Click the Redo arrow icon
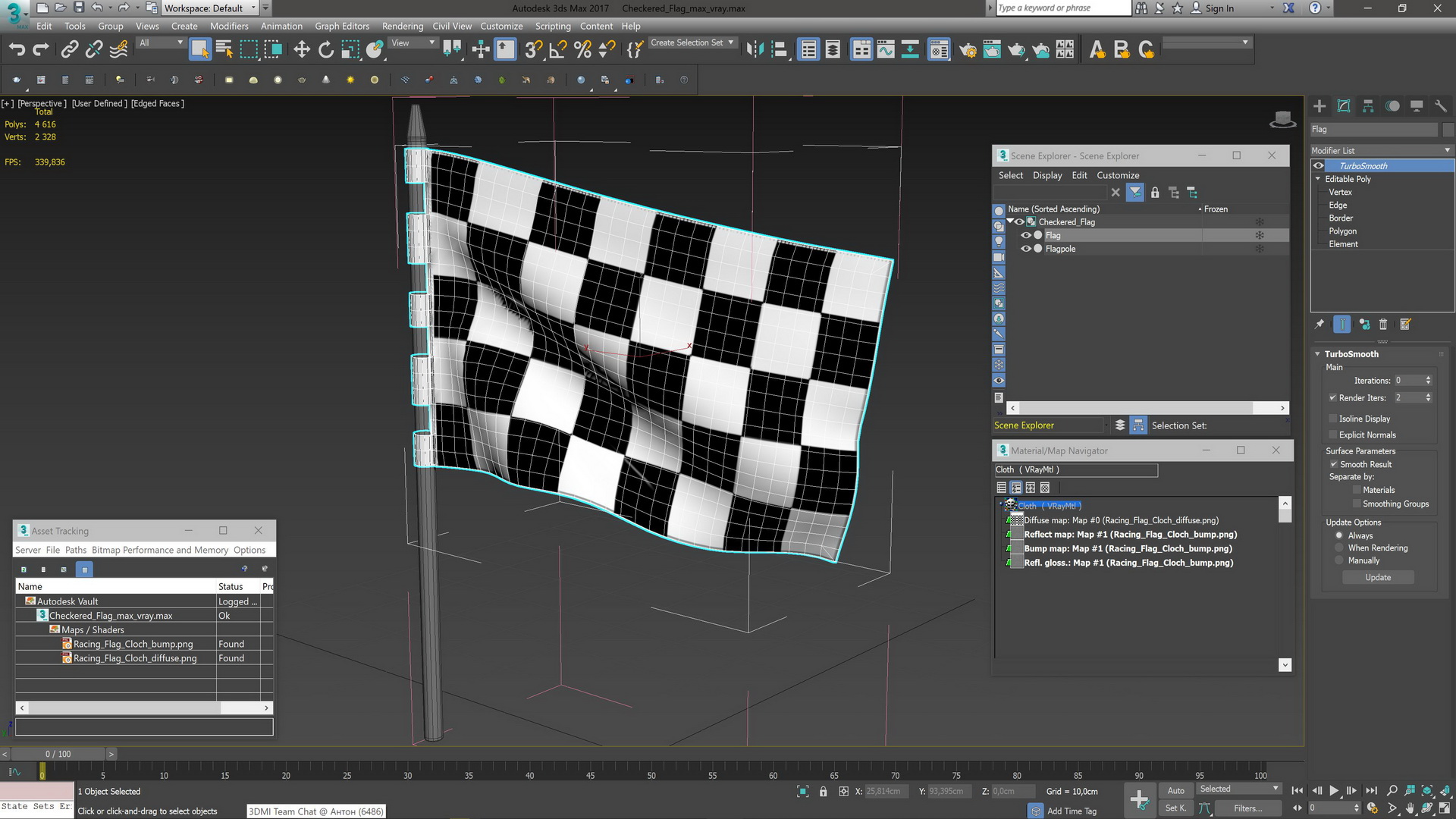This screenshot has height=819, width=1456. (42, 50)
